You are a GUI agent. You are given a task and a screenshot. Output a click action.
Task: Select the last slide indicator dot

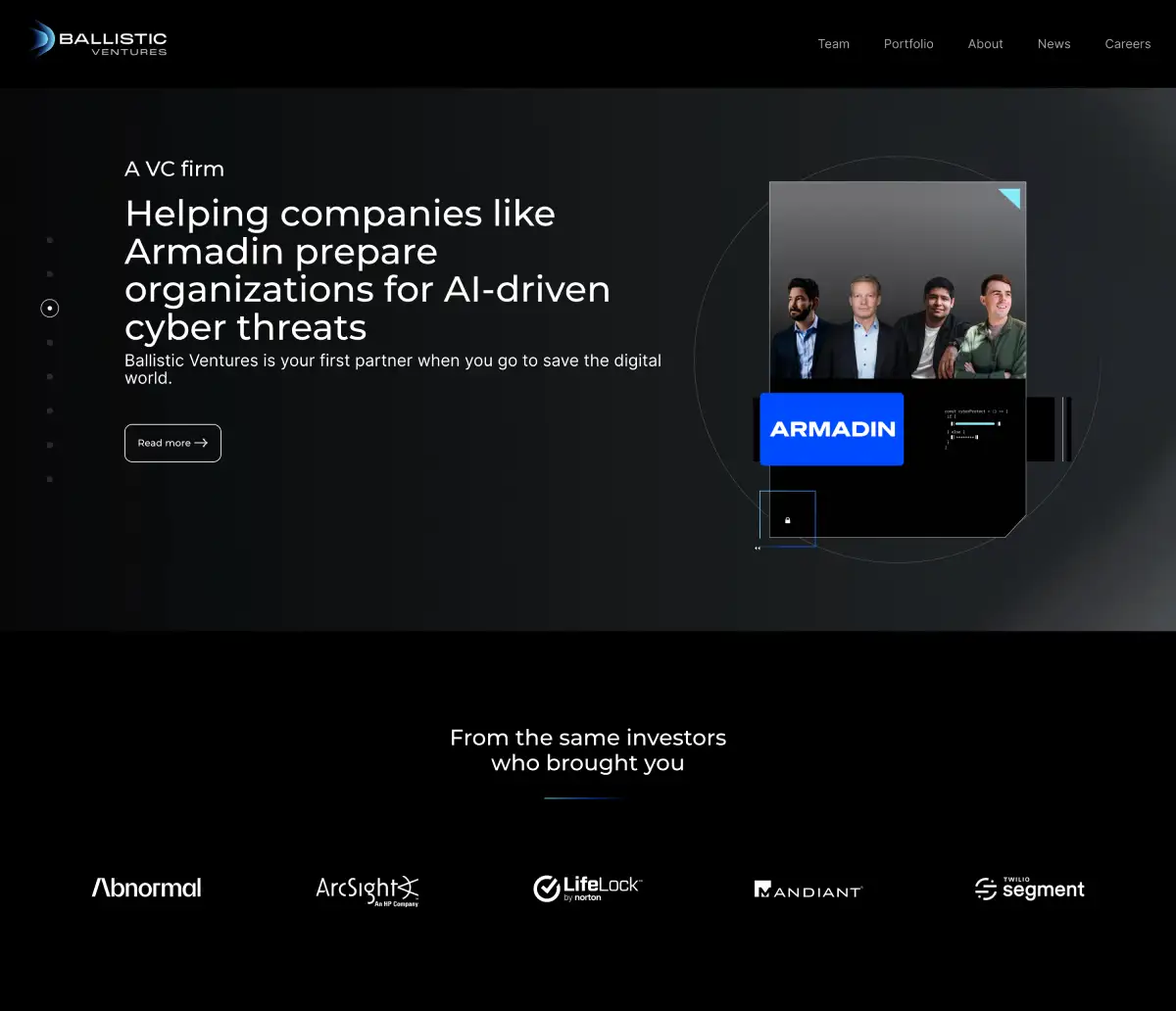tap(50, 479)
